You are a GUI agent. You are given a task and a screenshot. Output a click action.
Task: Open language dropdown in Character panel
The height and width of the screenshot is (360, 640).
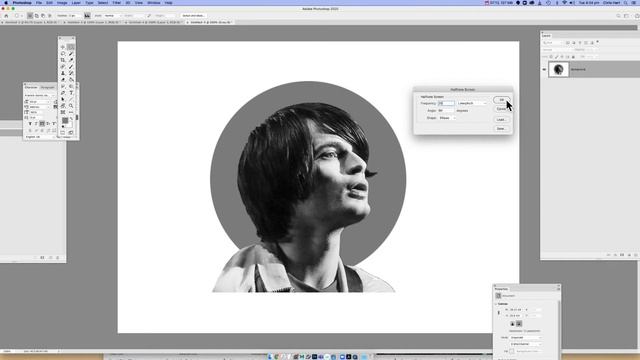(39, 137)
